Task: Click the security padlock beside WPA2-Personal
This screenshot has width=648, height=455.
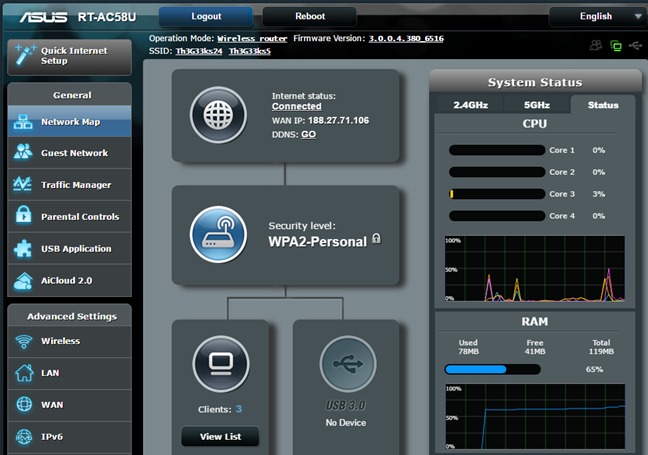Action: (x=376, y=238)
